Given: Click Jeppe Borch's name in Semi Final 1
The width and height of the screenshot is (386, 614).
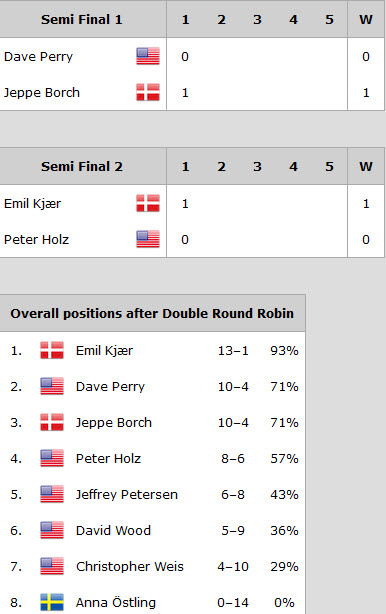Looking at the screenshot, I should 42,93.
